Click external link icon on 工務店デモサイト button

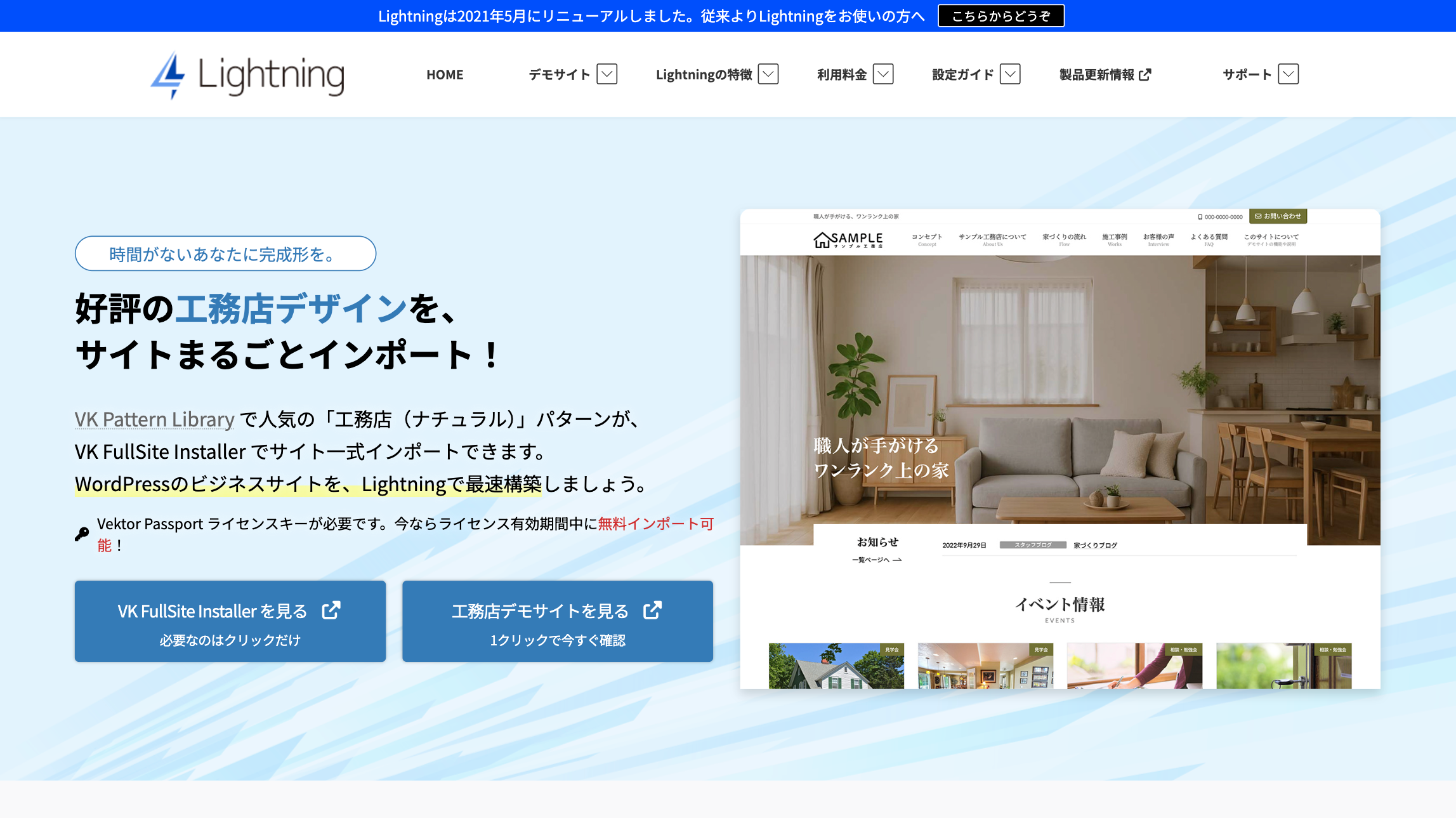[x=652, y=610]
